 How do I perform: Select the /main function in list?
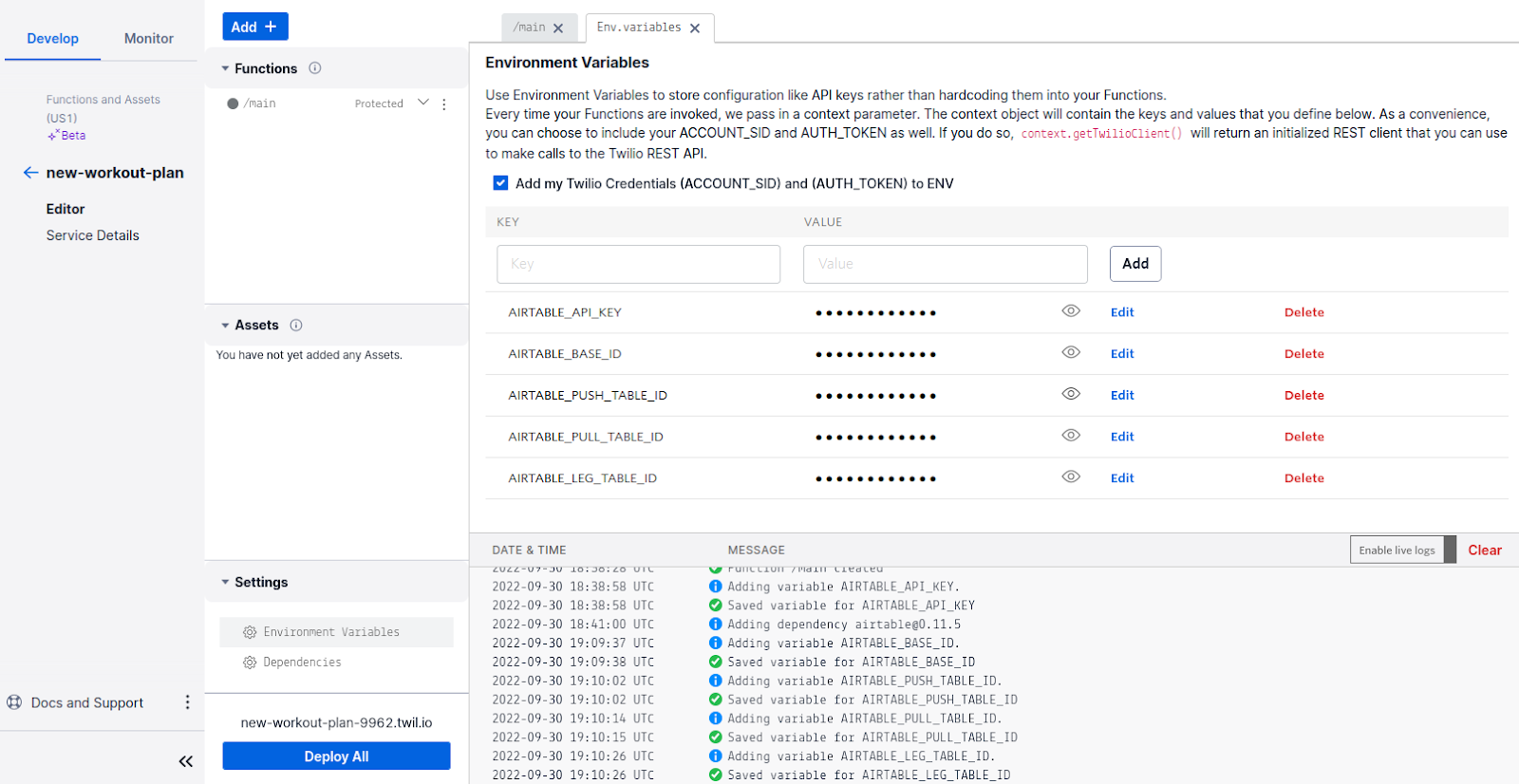tap(259, 103)
